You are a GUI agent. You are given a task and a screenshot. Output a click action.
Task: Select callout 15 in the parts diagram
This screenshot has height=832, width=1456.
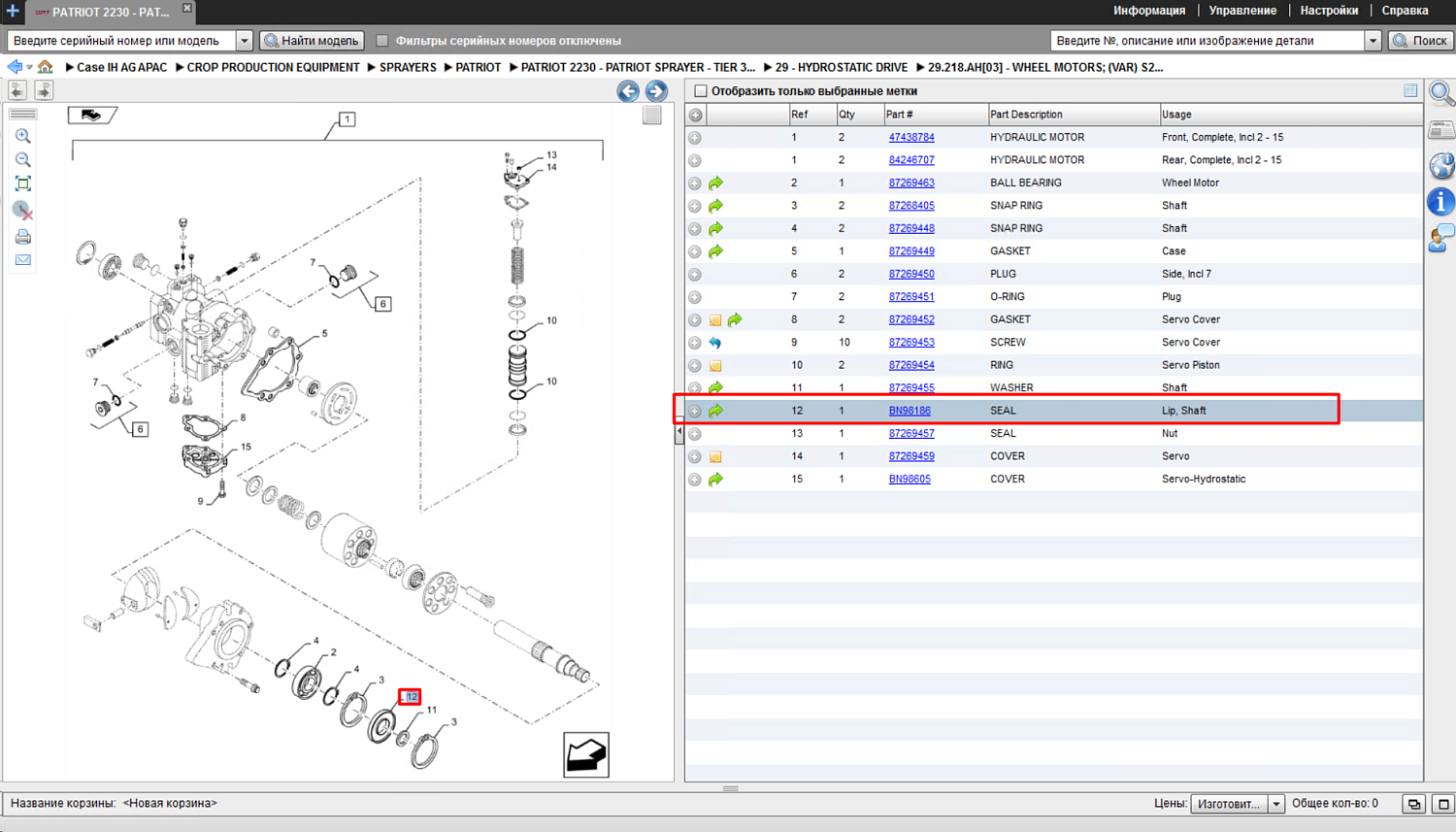(246, 448)
